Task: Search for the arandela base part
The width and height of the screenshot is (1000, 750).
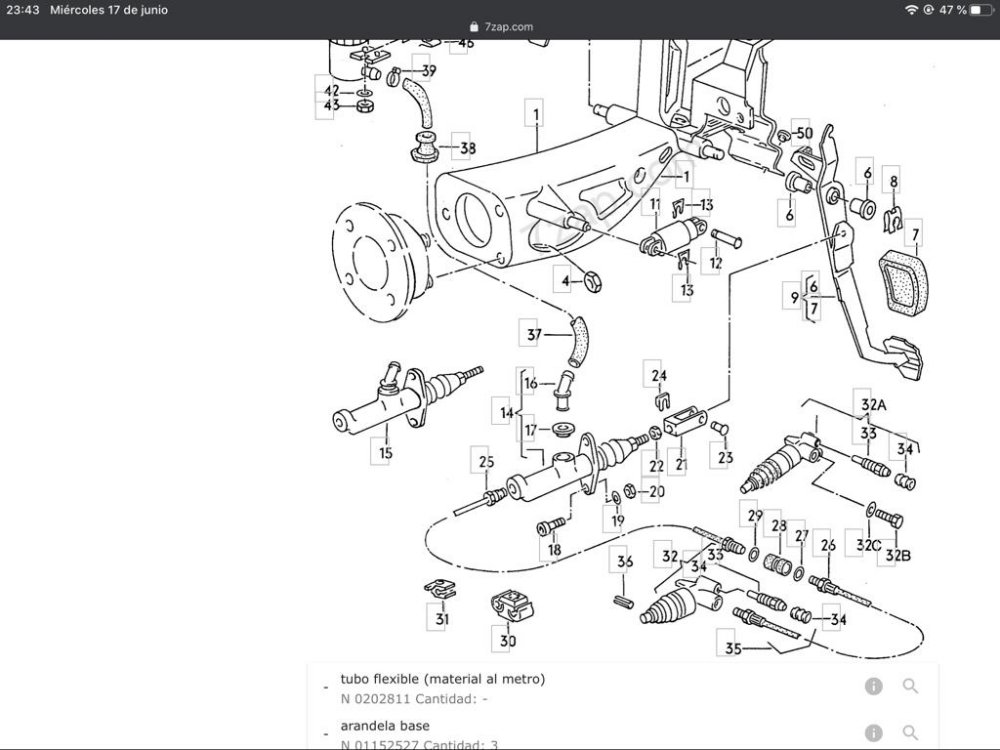Action: click(910, 733)
